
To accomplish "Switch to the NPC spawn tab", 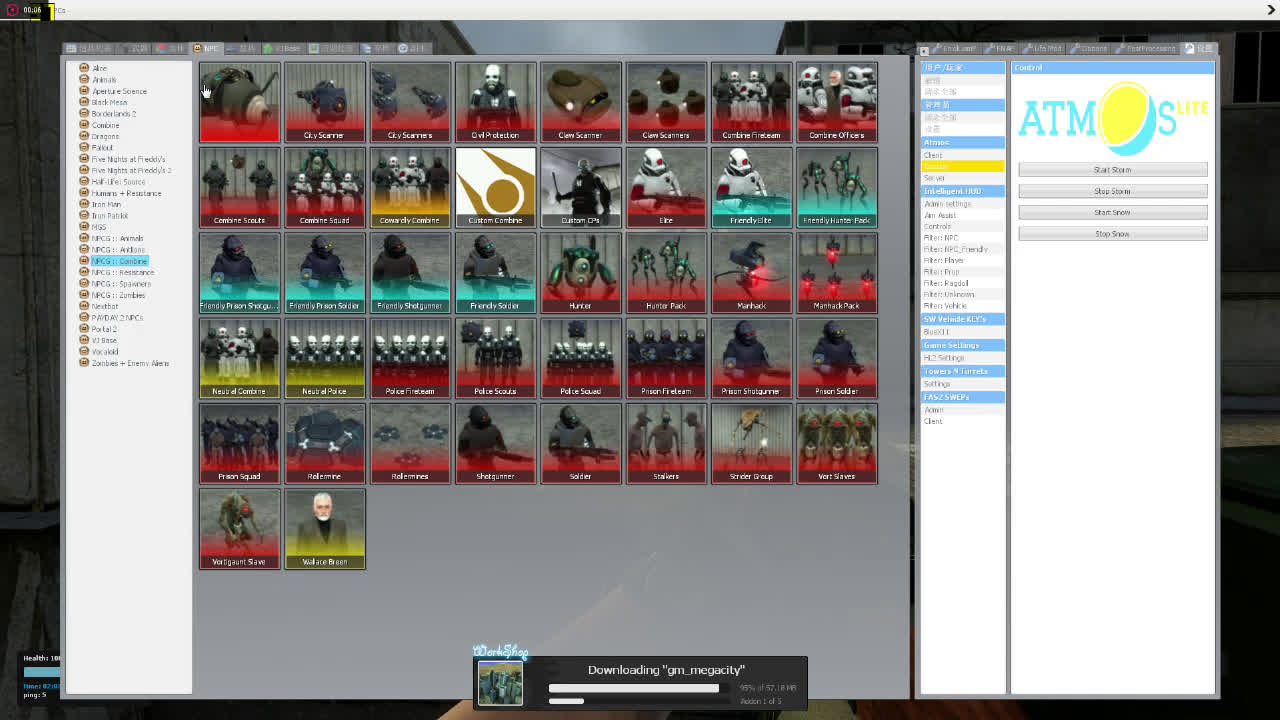I will pos(207,48).
